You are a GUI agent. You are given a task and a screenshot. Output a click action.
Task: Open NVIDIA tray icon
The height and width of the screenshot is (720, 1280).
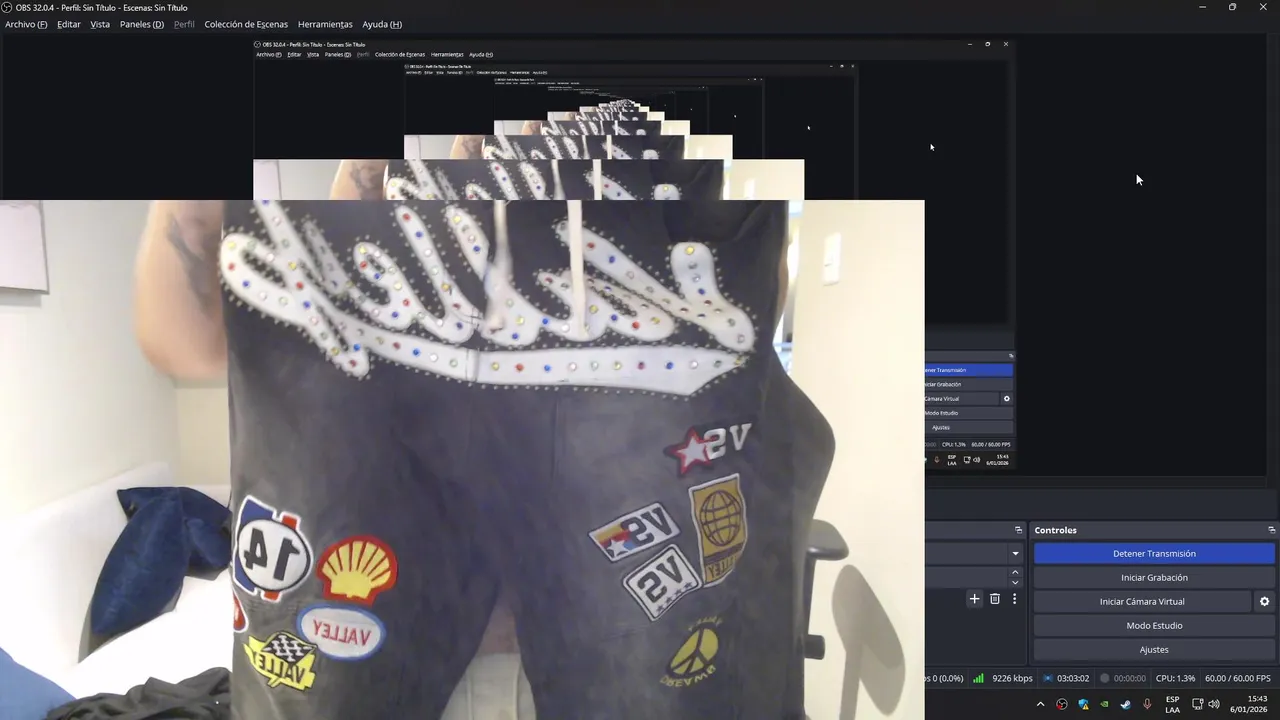click(1104, 704)
